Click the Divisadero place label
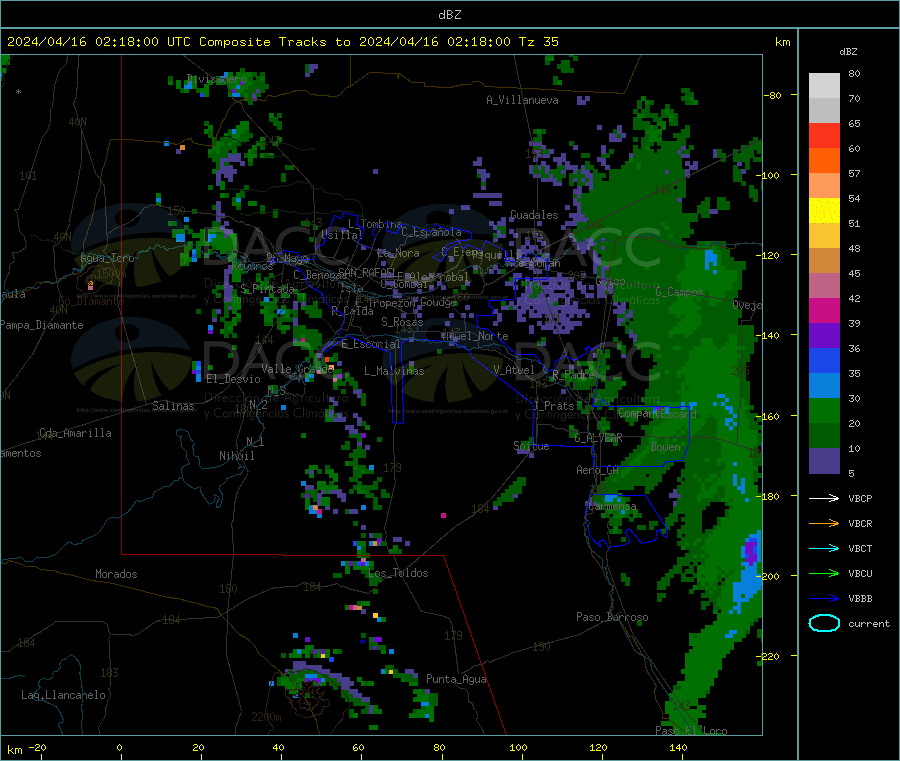Screen dimensions: 900x761 click(x=217, y=79)
